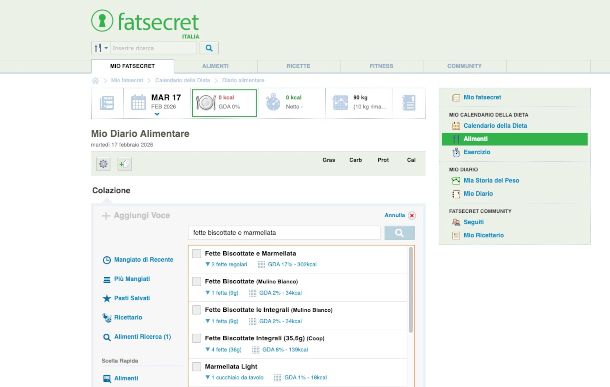
Task: Open Mio Ricettario sidebar link
Action: [x=484, y=235]
